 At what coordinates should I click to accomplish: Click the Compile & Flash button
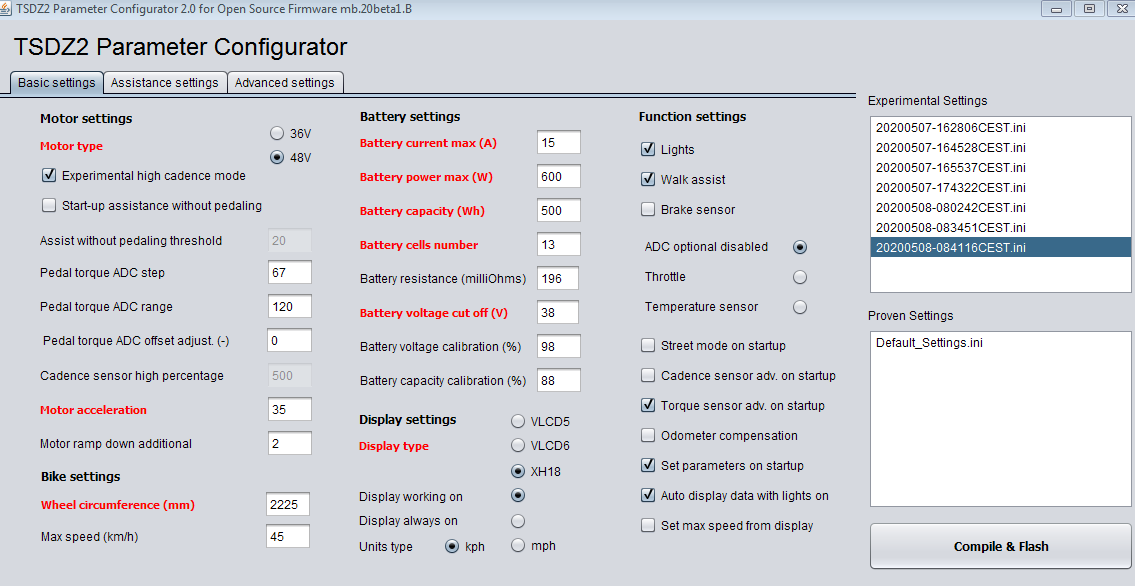1000,546
